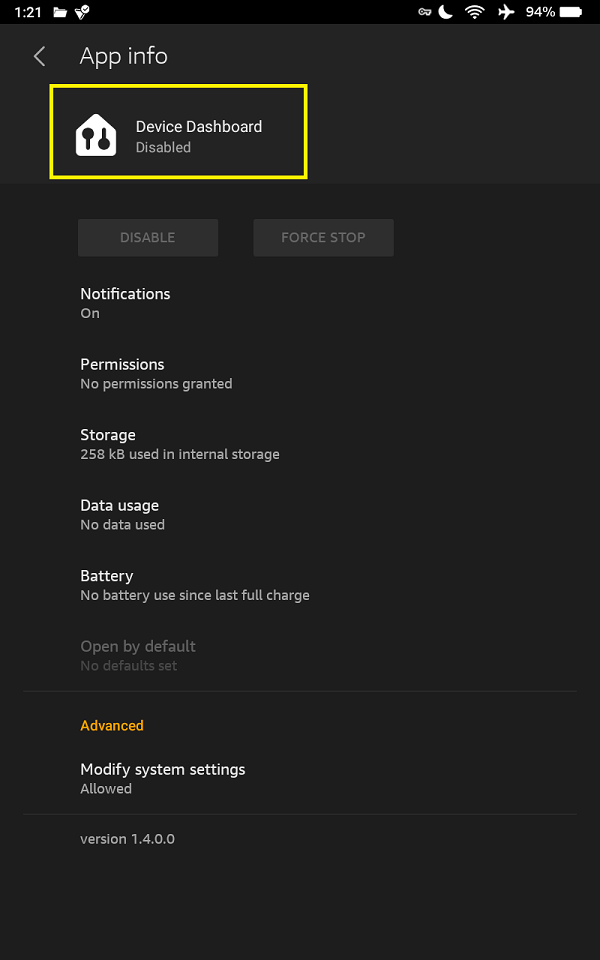The height and width of the screenshot is (960, 600).
Task: Tap the Wi-Fi status bar icon
Action: coord(473,12)
